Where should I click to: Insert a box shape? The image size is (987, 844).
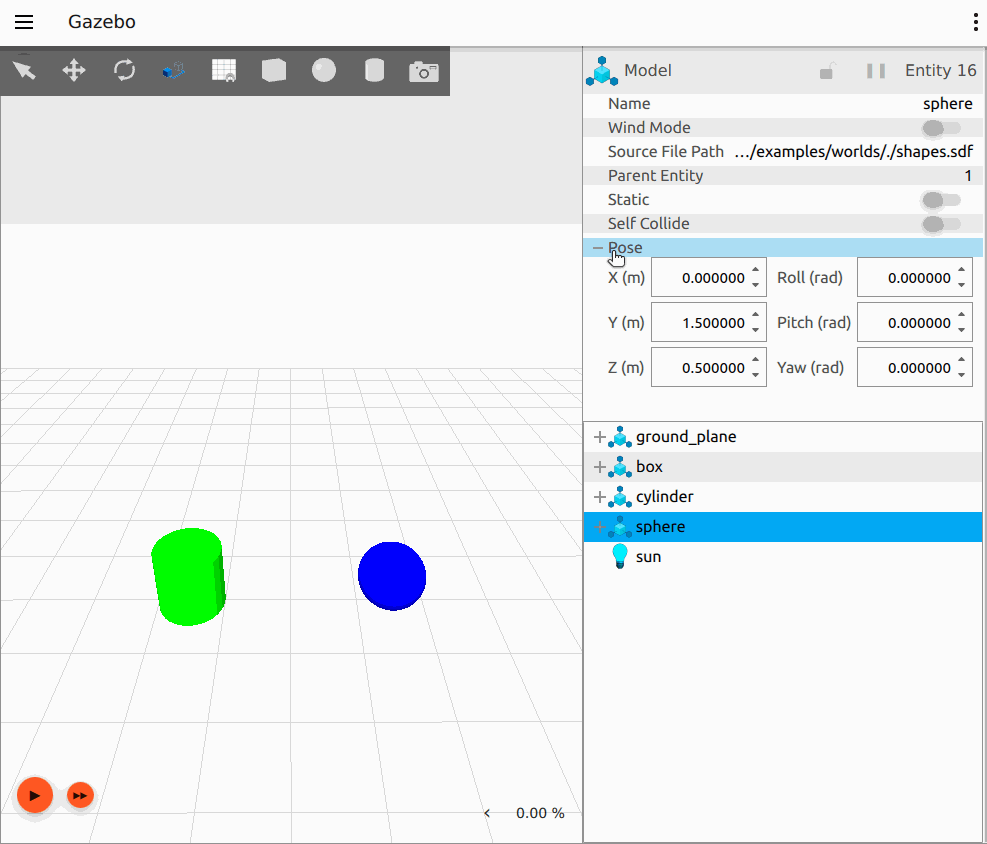tap(274, 70)
